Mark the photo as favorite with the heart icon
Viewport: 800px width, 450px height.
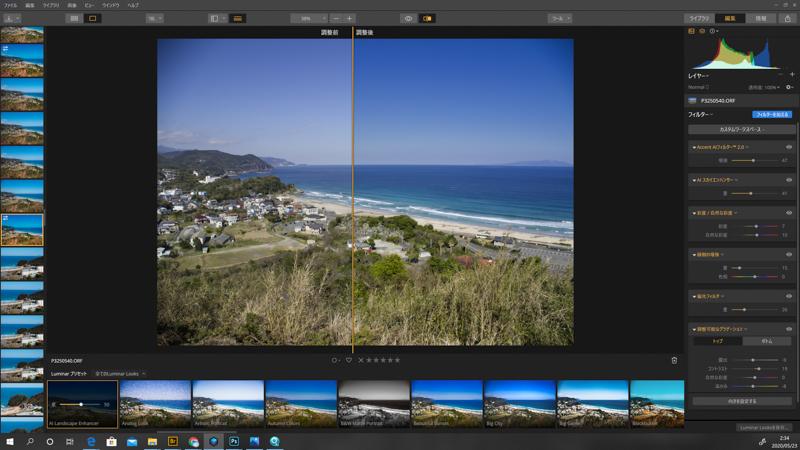[x=348, y=360]
